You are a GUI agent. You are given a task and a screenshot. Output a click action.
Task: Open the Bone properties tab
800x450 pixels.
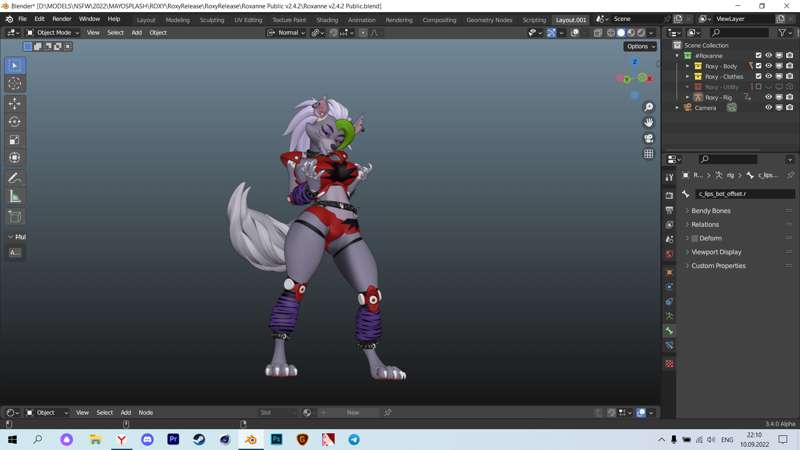(669, 331)
